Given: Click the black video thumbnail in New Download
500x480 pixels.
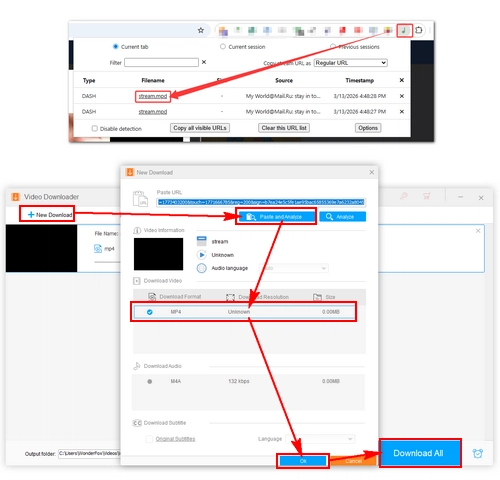Looking at the screenshot, I should click(x=158, y=254).
